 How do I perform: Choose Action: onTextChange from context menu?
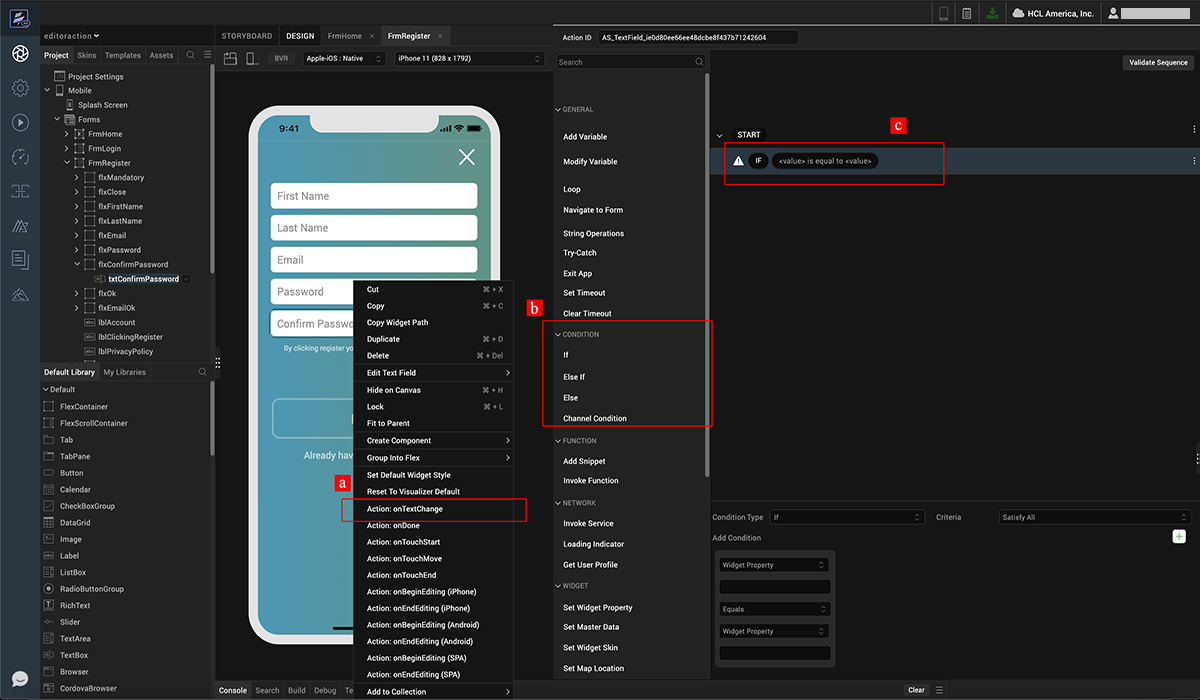(404, 509)
